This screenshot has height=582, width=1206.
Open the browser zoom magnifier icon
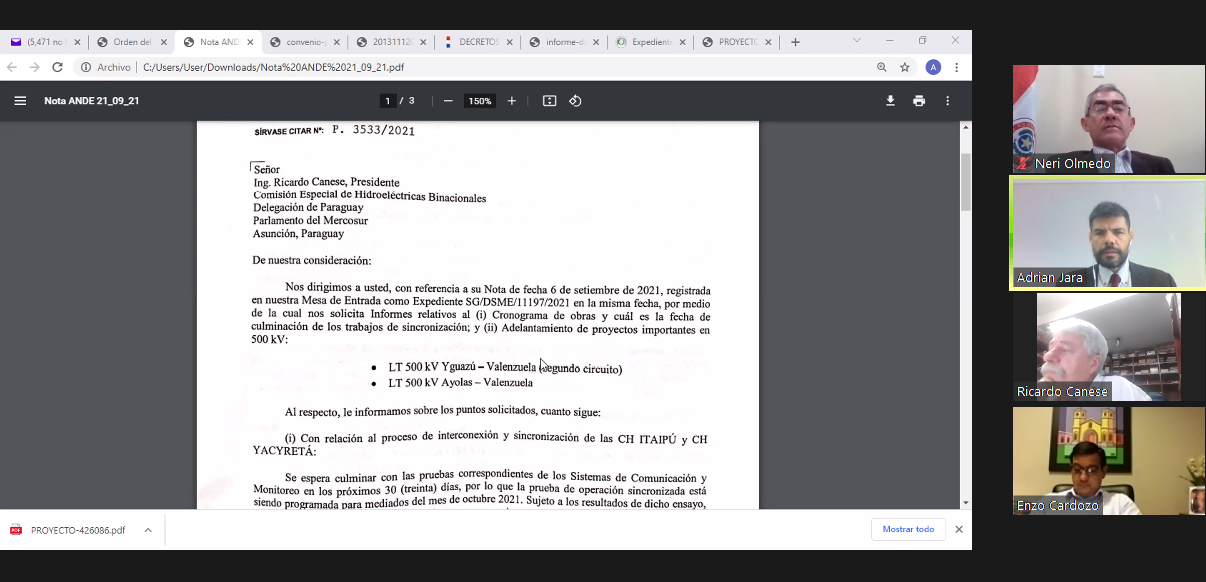(x=882, y=67)
